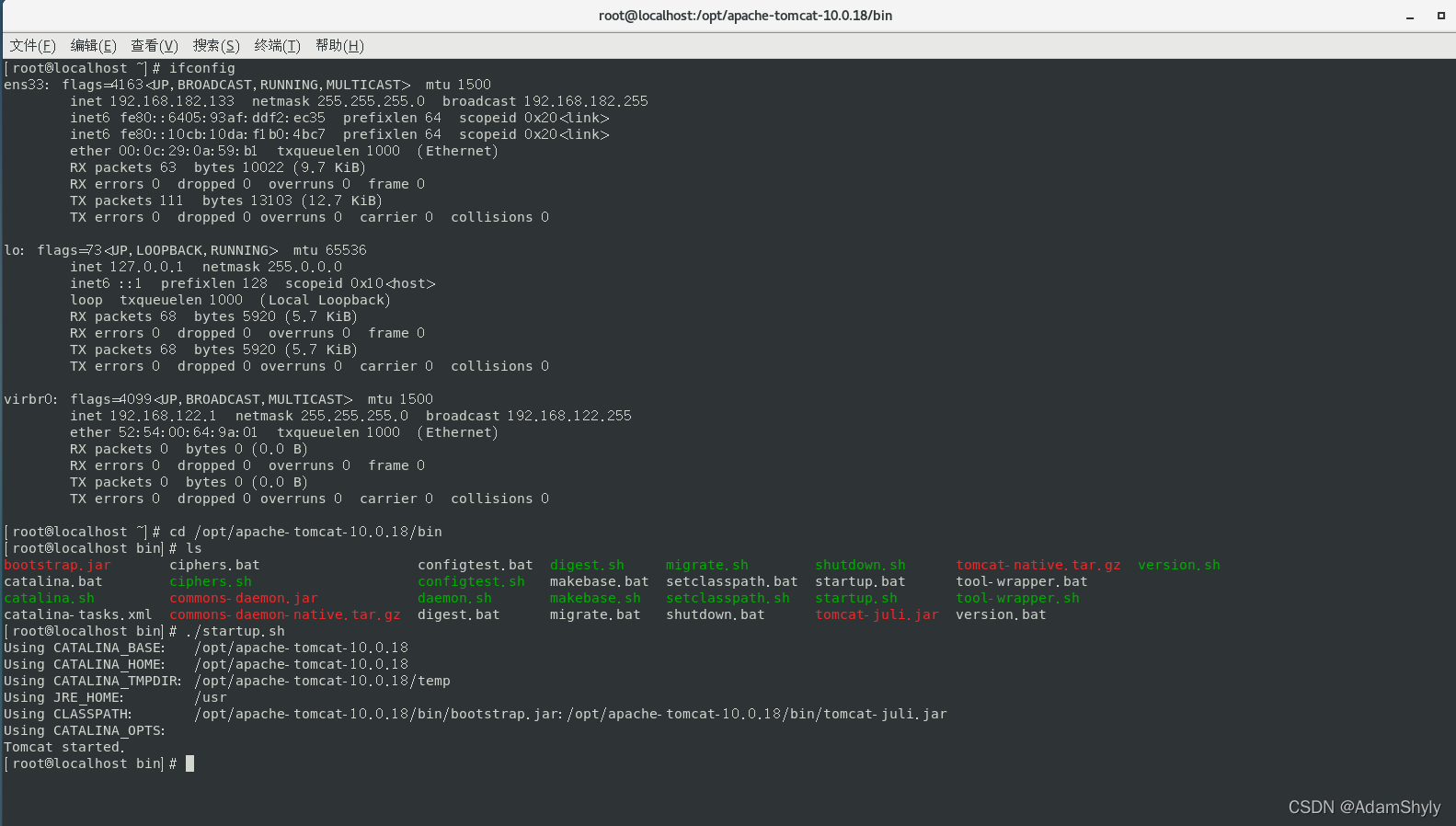
Task: Click the lo netmask 255.0.0.0
Action: click(x=304, y=267)
